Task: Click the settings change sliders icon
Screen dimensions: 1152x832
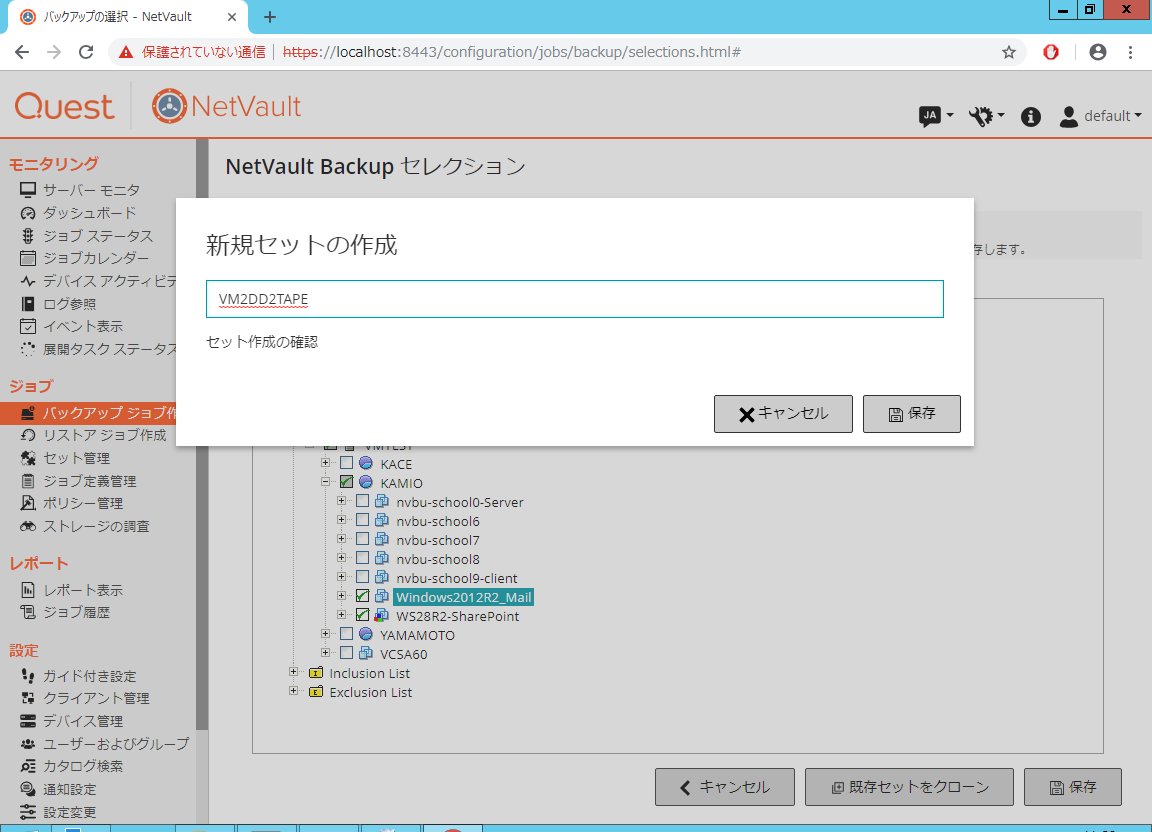Action: click(28, 811)
